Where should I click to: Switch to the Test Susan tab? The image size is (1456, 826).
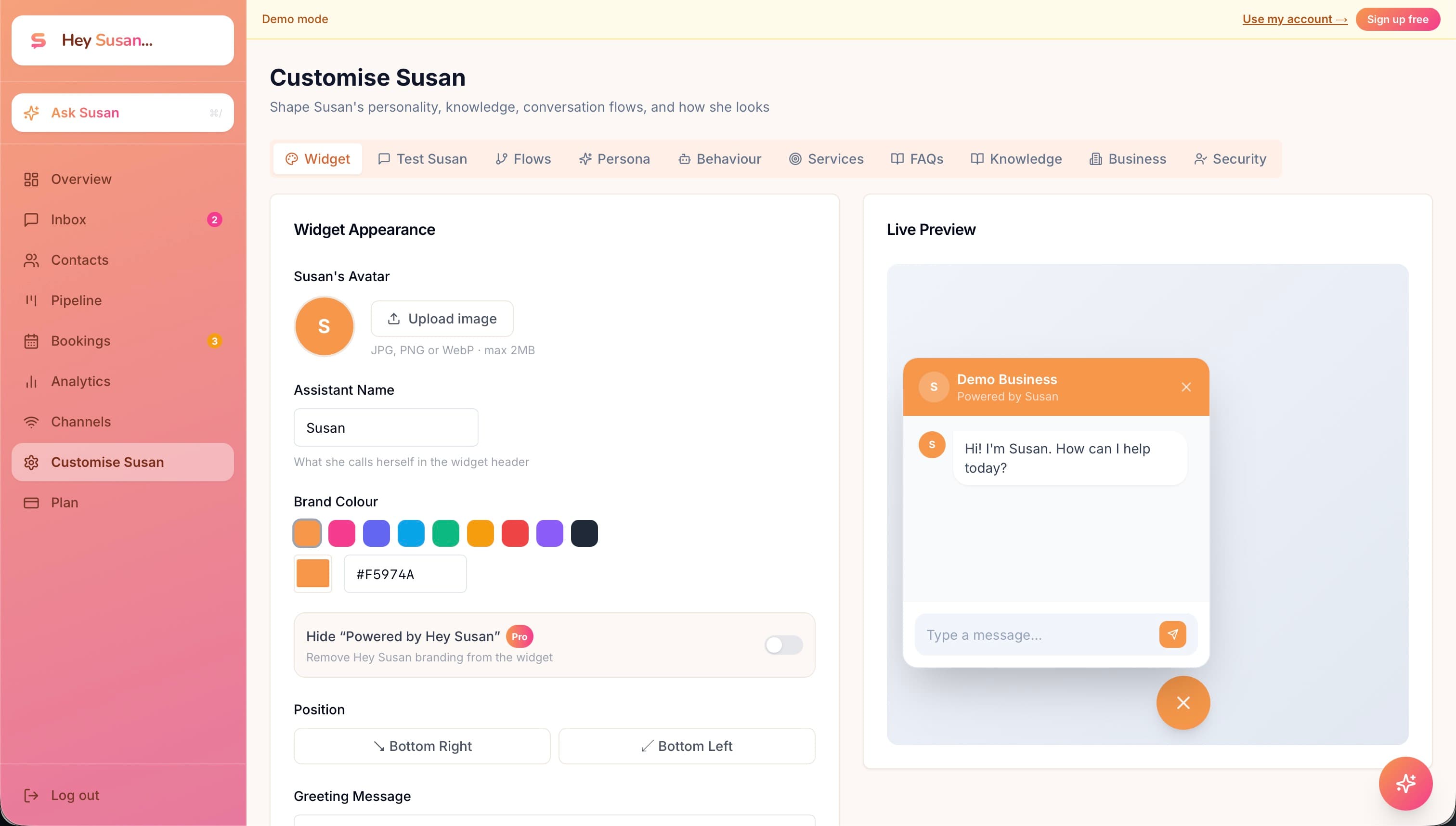tap(422, 159)
